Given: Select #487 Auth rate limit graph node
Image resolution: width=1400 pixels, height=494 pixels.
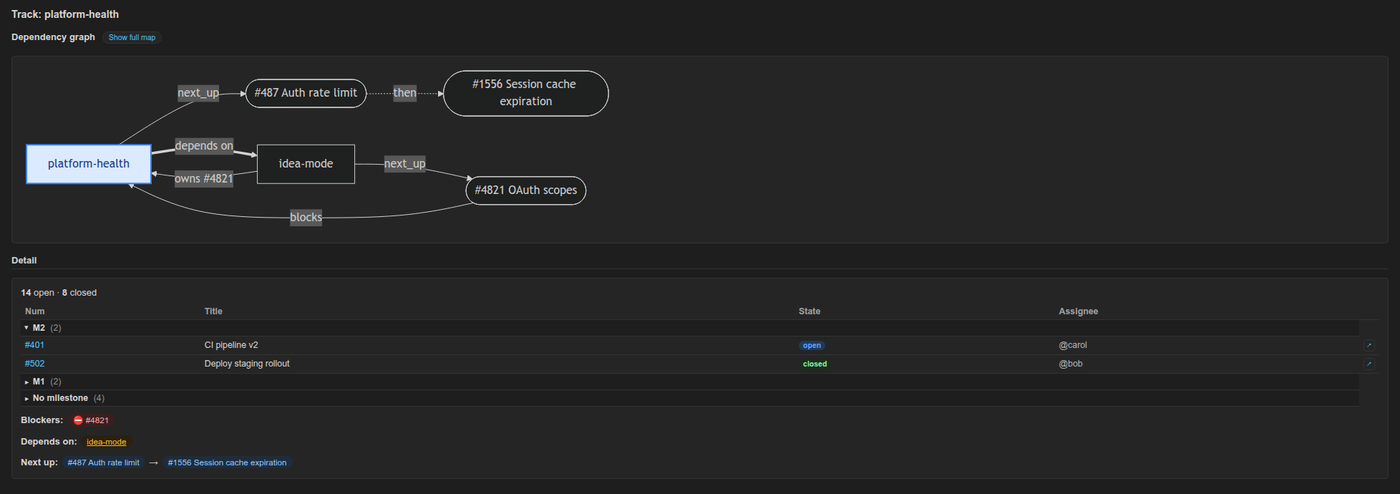Looking at the screenshot, I should tap(306, 93).
